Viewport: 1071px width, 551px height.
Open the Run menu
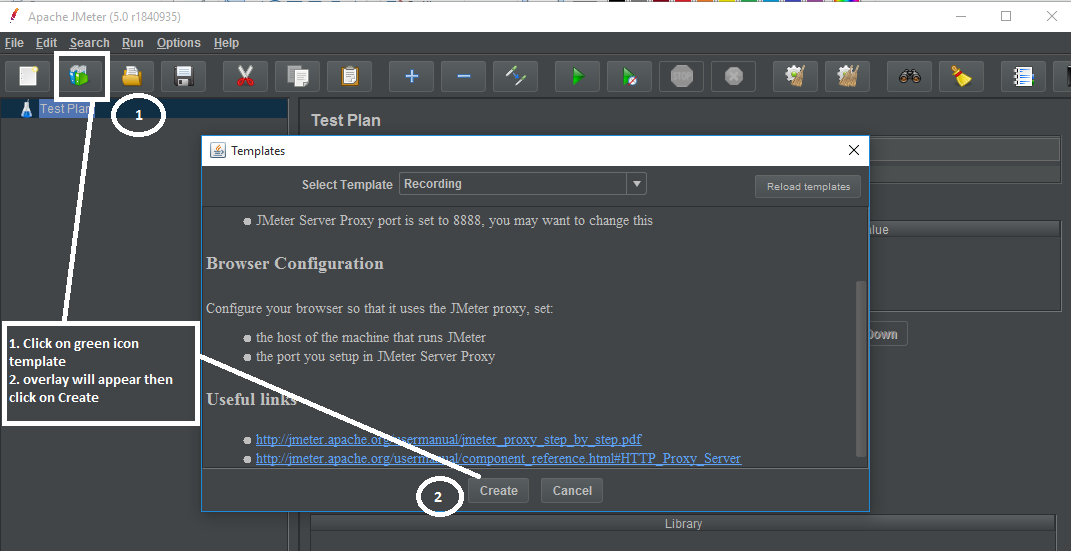click(x=133, y=43)
